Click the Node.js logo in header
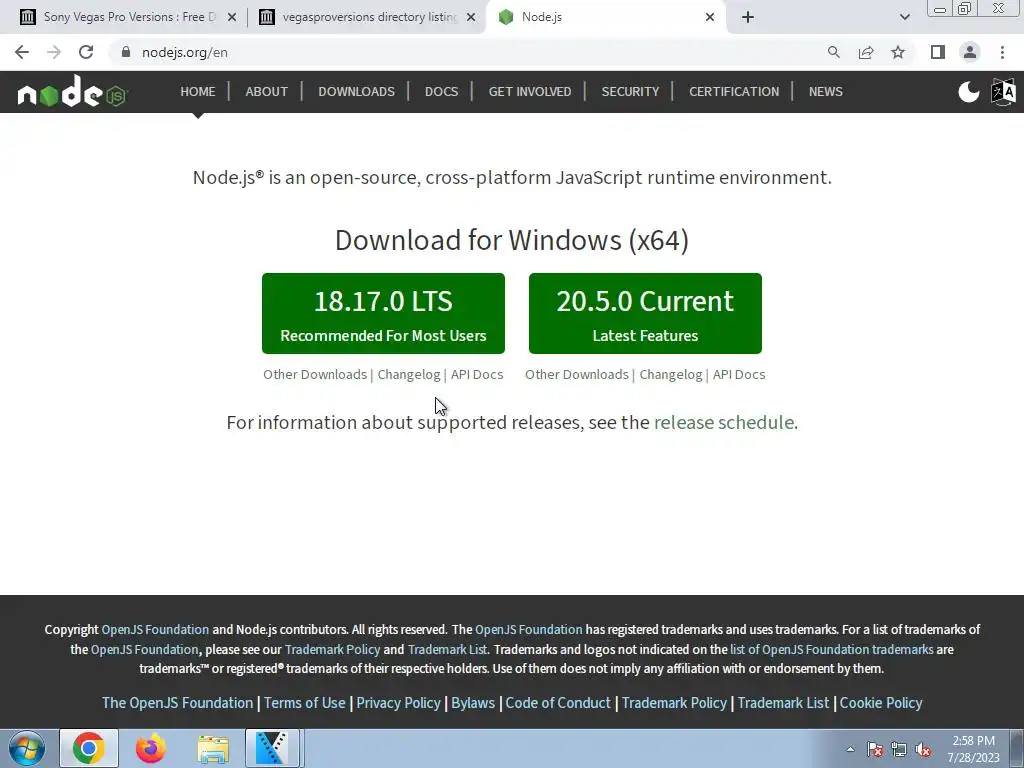Image resolution: width=1024 pixels, height=768 pixels. point(72,91)
